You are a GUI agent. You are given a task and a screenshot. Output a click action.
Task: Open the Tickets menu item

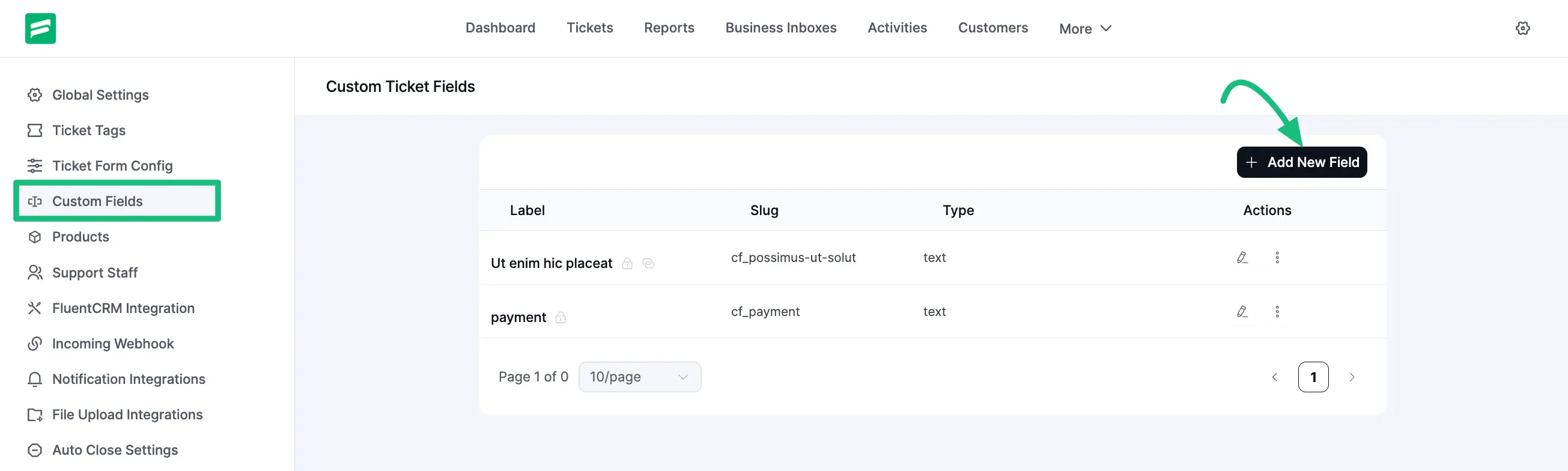(589, 28)
